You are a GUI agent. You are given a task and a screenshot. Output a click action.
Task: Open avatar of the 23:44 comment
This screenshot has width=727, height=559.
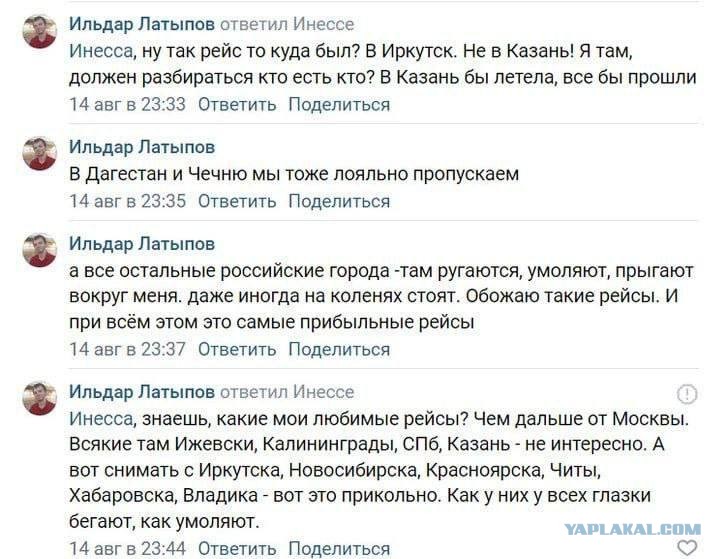click(x=40, y=398)
